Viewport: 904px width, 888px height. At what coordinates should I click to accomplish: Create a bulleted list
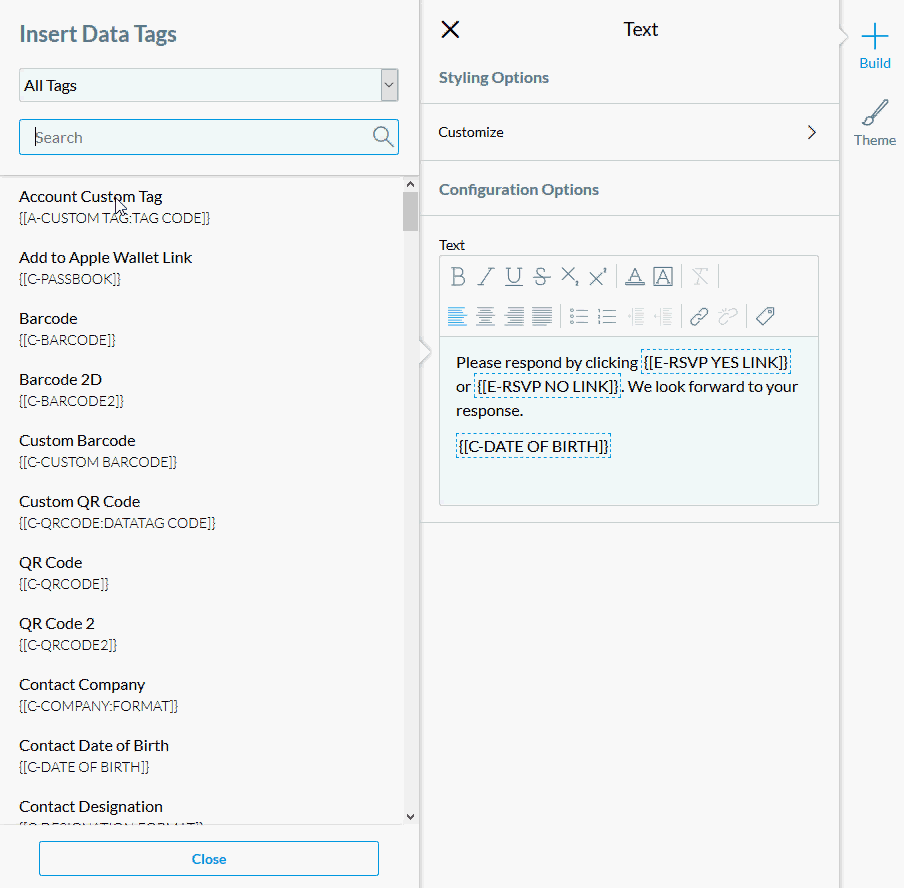tap(578, 316)
